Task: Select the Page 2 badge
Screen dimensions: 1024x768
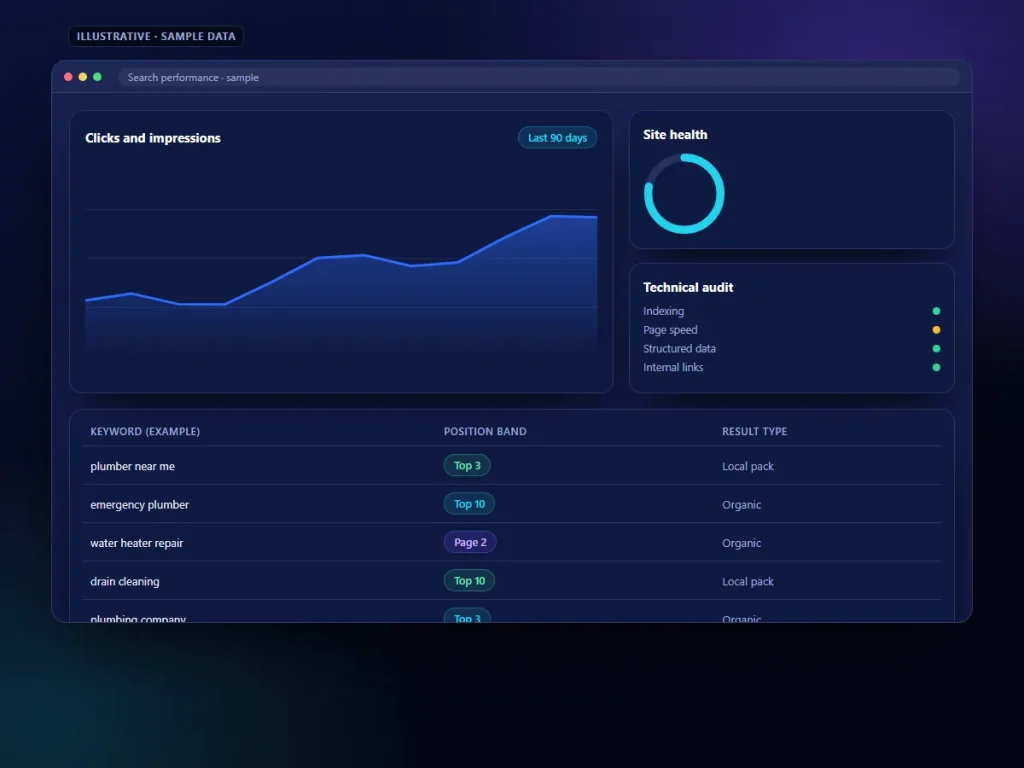Action: point(470,542)
